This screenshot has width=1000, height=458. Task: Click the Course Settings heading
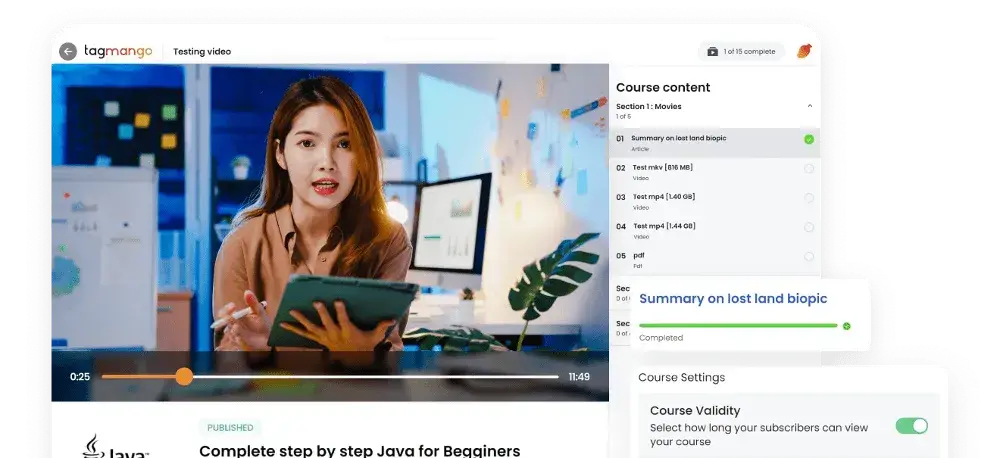[x=682, y=378]
